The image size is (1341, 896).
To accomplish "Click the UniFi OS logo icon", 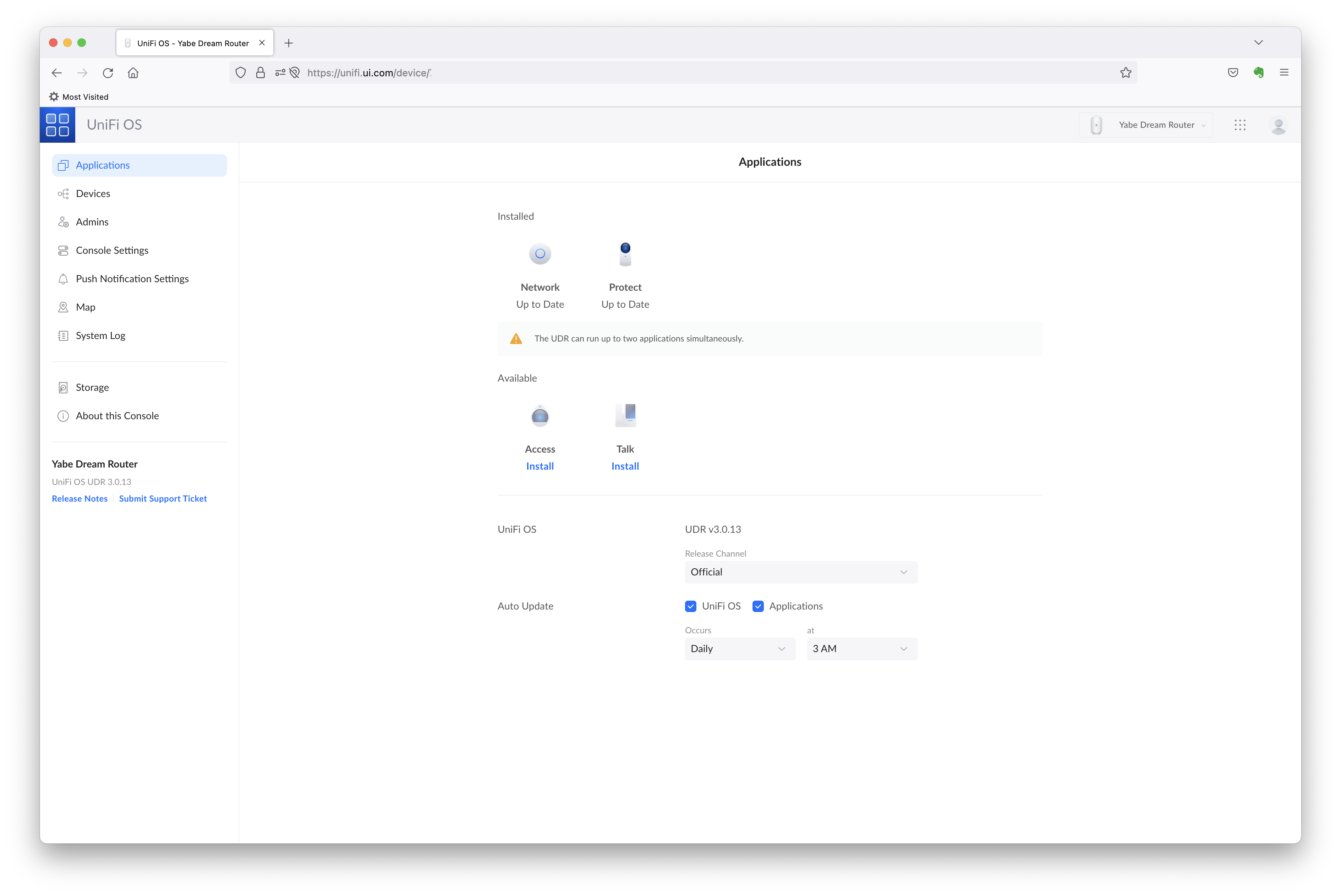I will [x=57, y=125].
